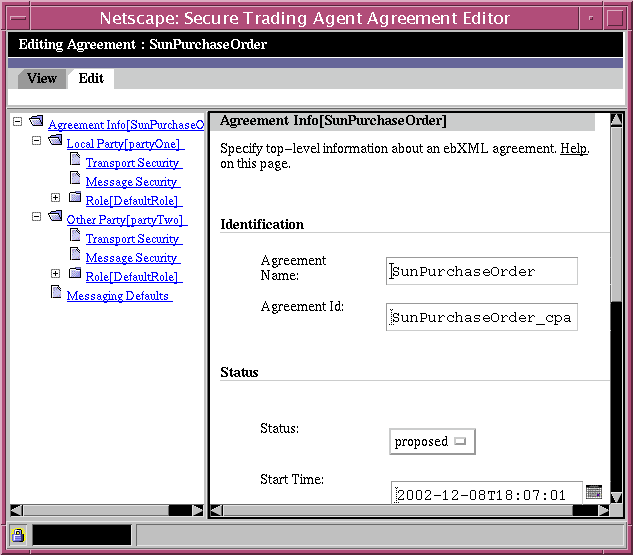633x555 pixels.
Task: Open Role[DefaultRole] link under Local Party
Action: click(x=134, y=201)
